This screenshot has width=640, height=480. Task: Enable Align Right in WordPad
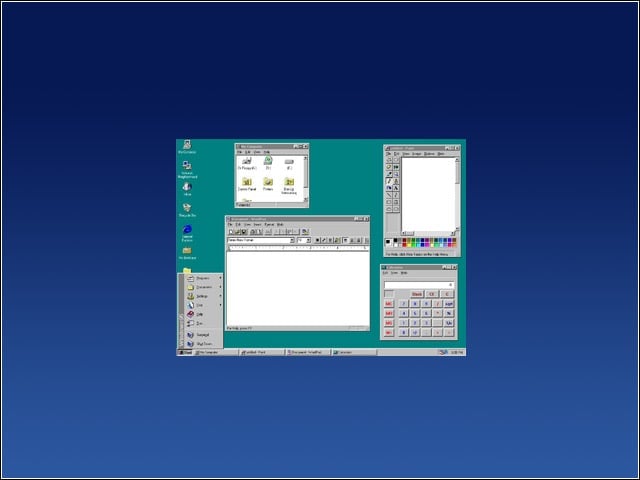358,240
